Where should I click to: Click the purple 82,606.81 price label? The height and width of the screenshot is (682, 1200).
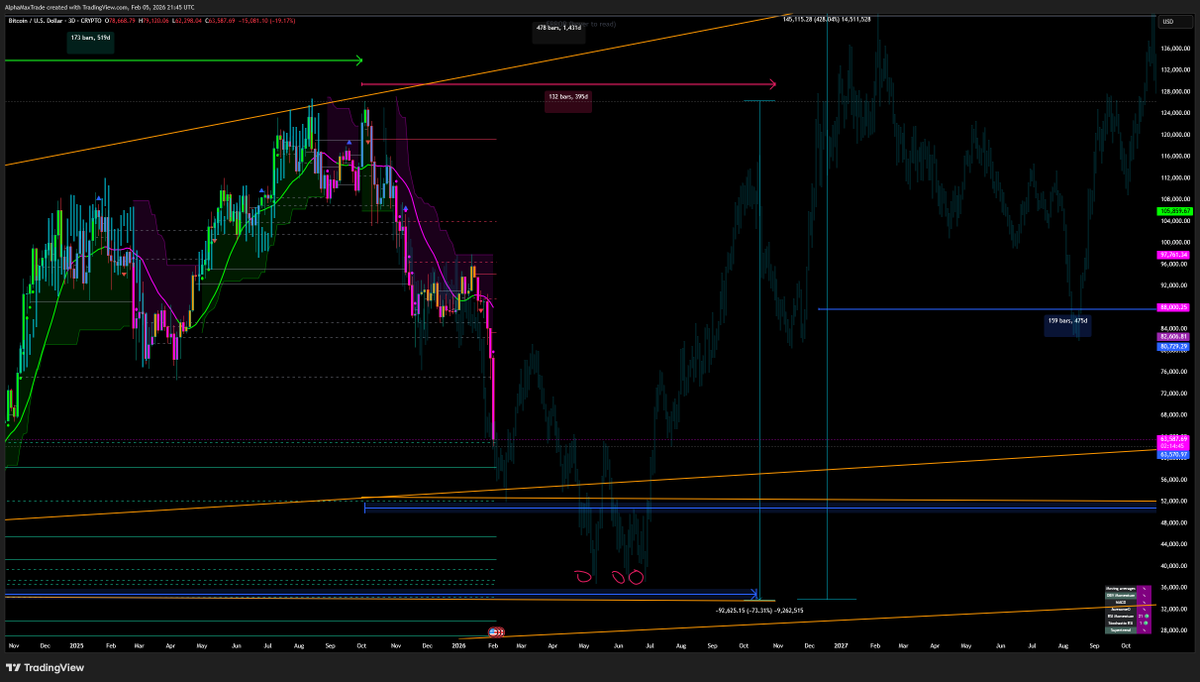[1172, 337]
